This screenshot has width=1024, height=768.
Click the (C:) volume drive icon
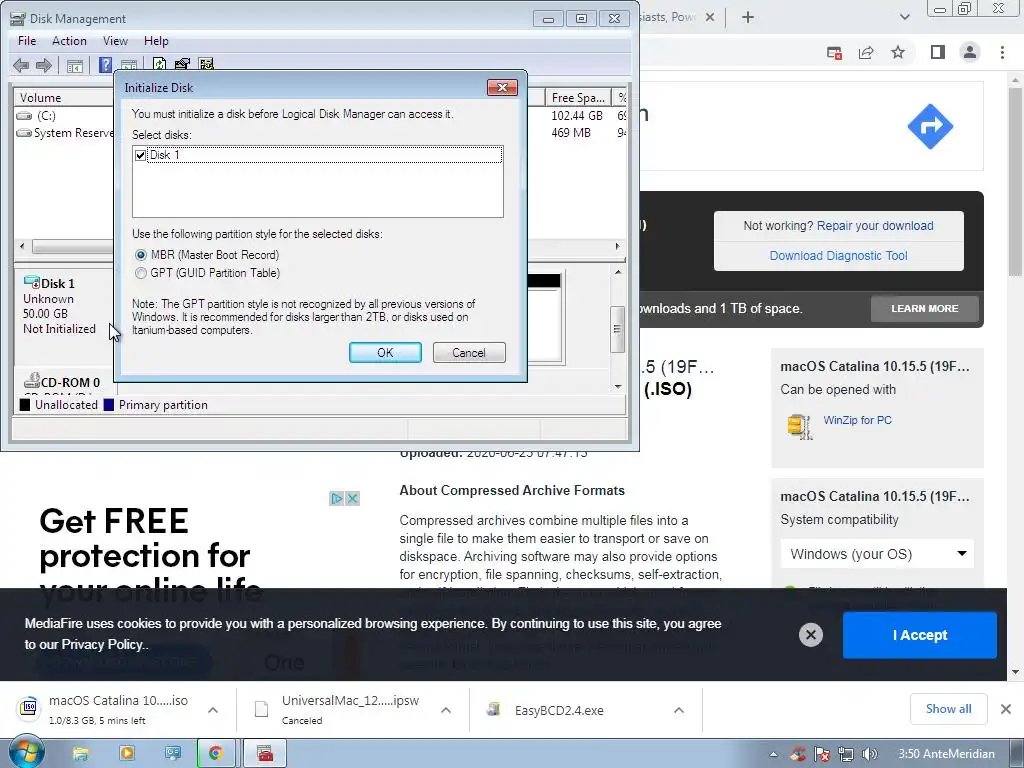point(24,116)
